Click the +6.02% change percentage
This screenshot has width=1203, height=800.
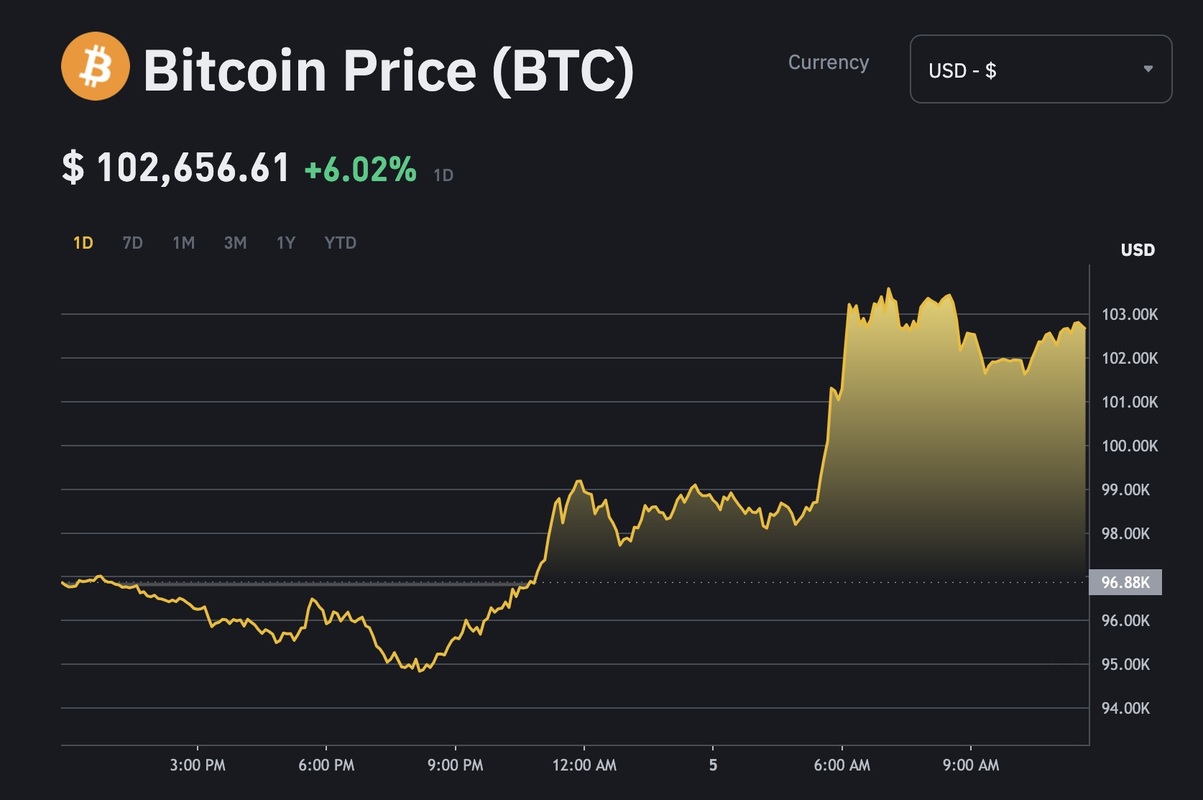[360, 169]
